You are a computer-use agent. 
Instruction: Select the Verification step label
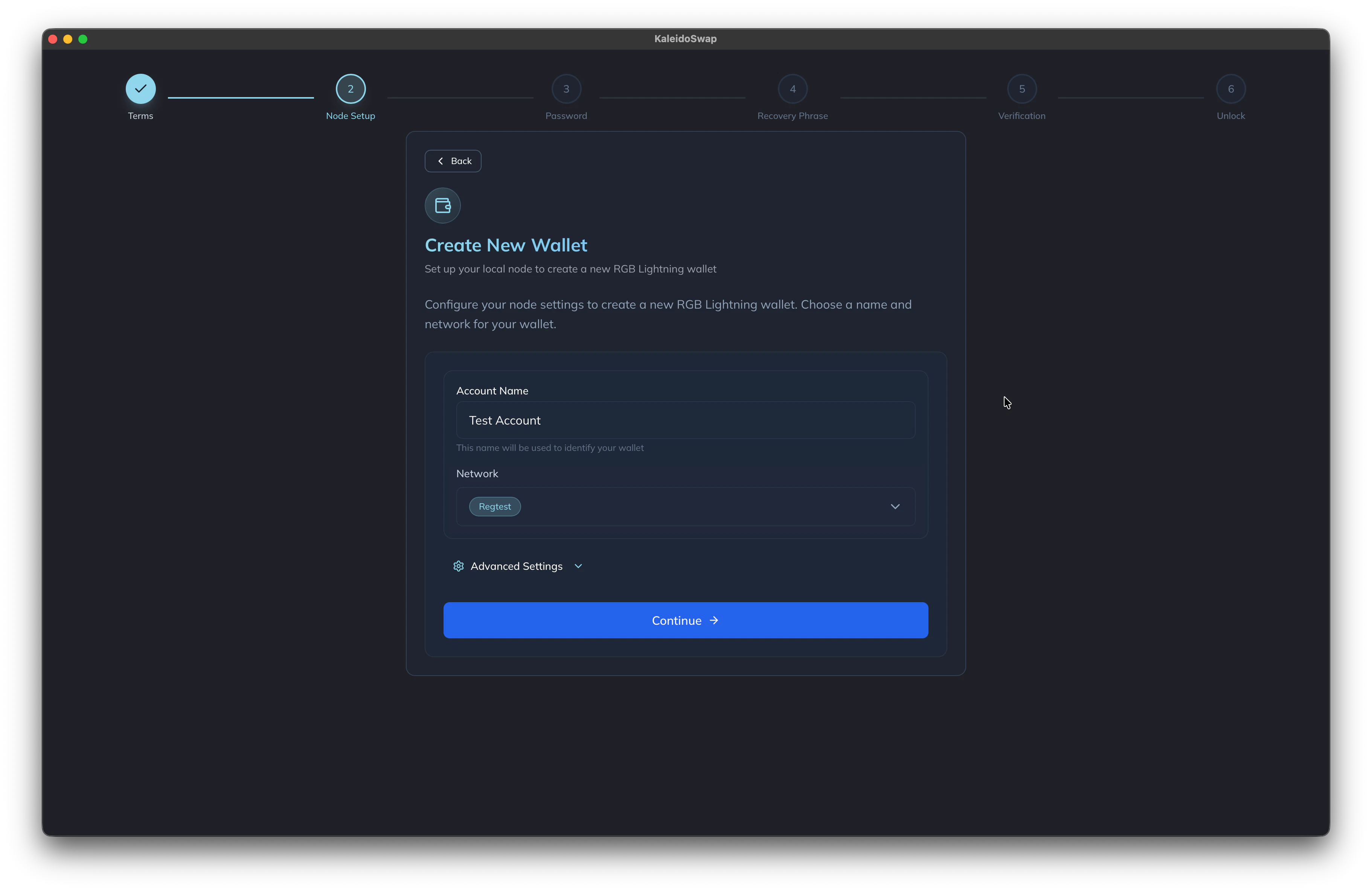(x=1021, y=116)
